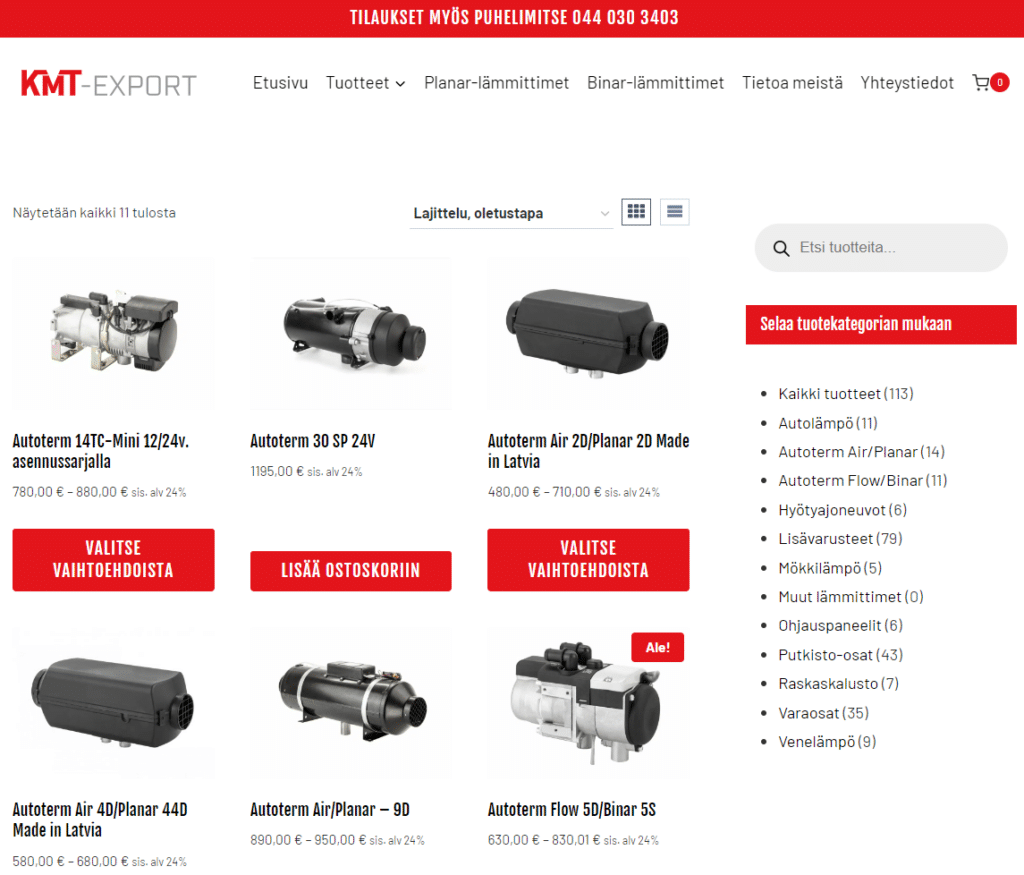Image resolution: width=1024 pixels, height=875 pixels.
Task: Click 'Selaa tuotekategorian mukaan' heading
Action: 856,324
